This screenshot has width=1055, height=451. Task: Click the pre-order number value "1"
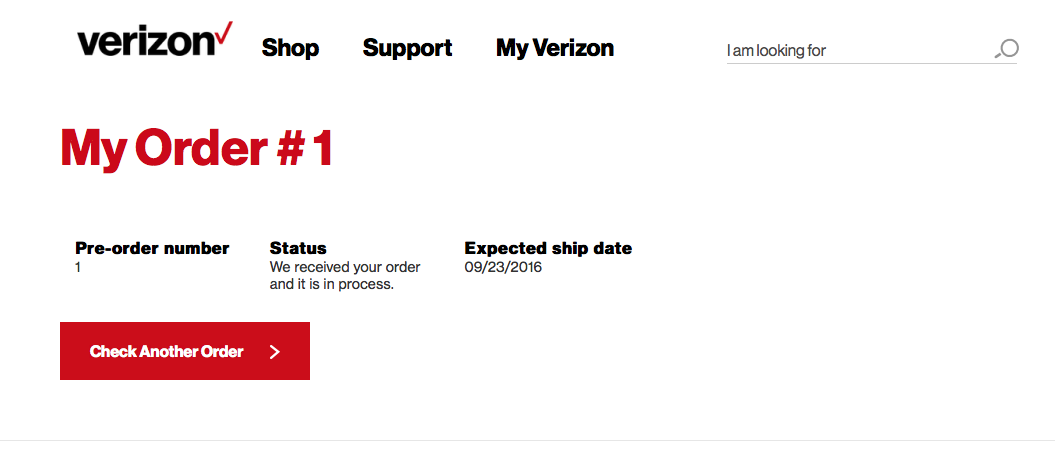pyautogui.click(x=79, y=268)
